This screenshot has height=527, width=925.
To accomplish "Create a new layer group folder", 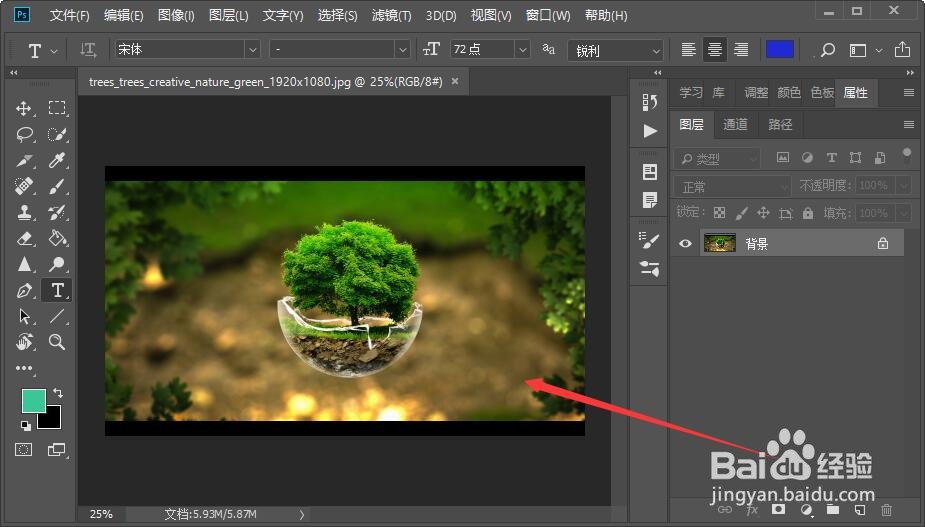I will coord(832,509).
